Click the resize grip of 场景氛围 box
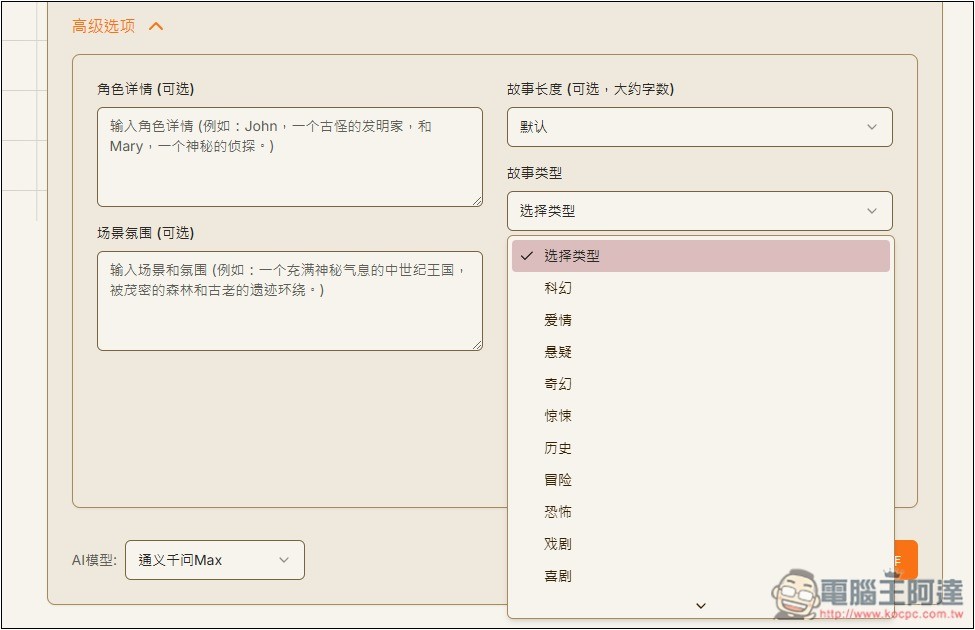 (477, 345)
